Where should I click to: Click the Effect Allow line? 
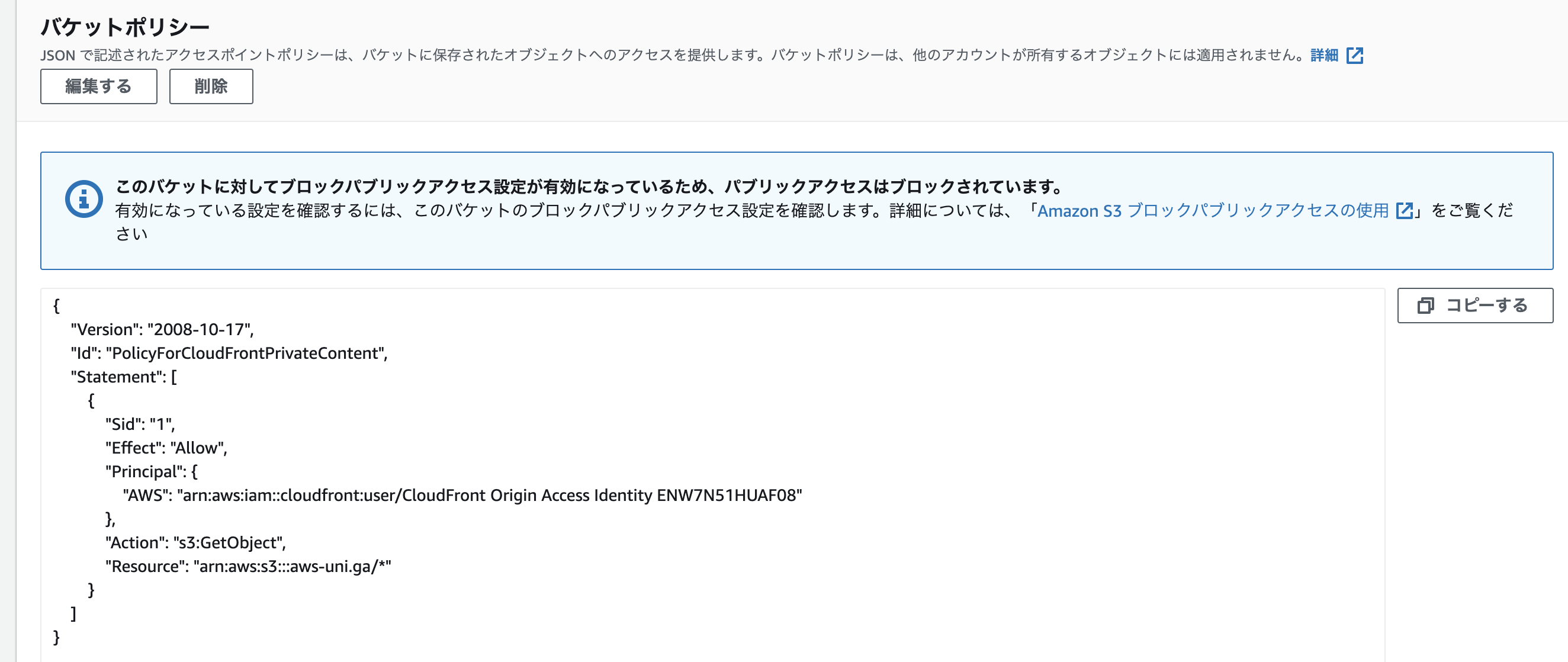(166, 448)
